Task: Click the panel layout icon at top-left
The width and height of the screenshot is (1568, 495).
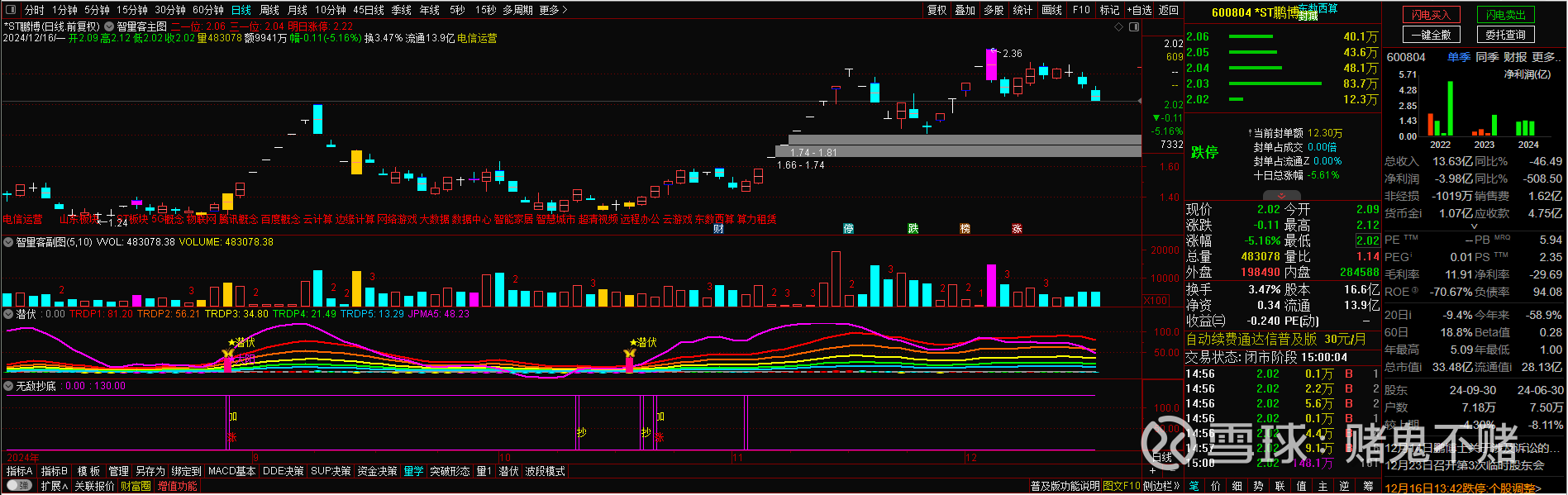Action: 10,10
